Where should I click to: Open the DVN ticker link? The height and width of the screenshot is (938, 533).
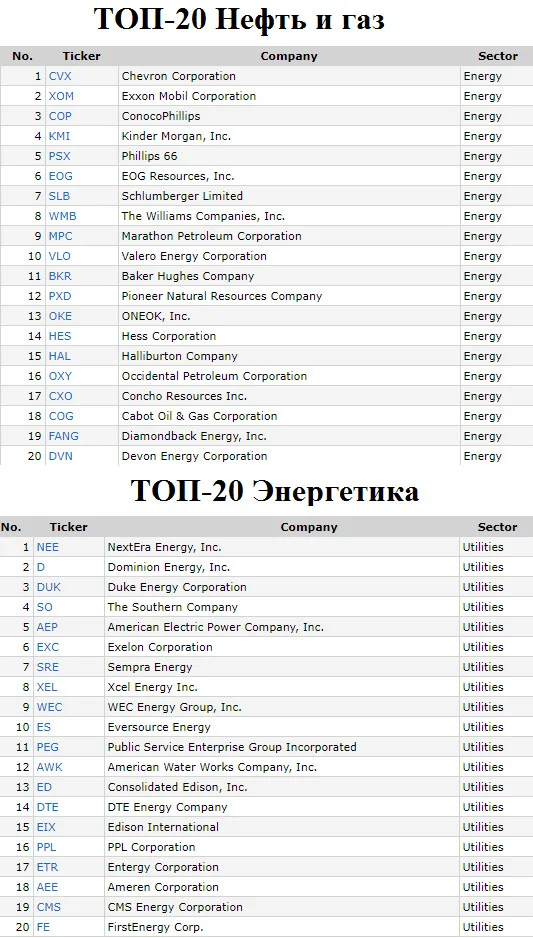pos(60,456)
